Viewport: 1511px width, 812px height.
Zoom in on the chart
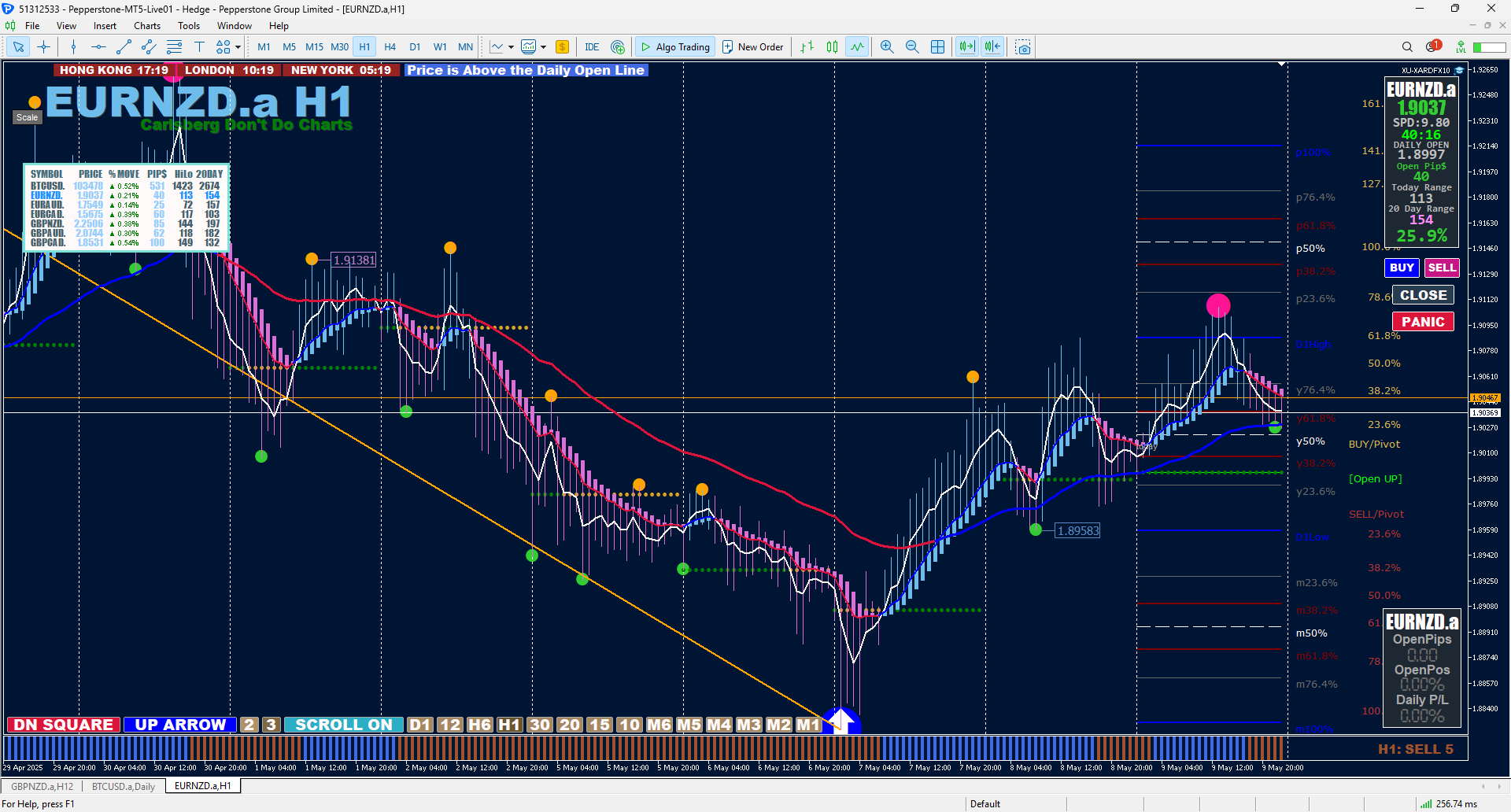pyautogui.click(x=887, y=47)
